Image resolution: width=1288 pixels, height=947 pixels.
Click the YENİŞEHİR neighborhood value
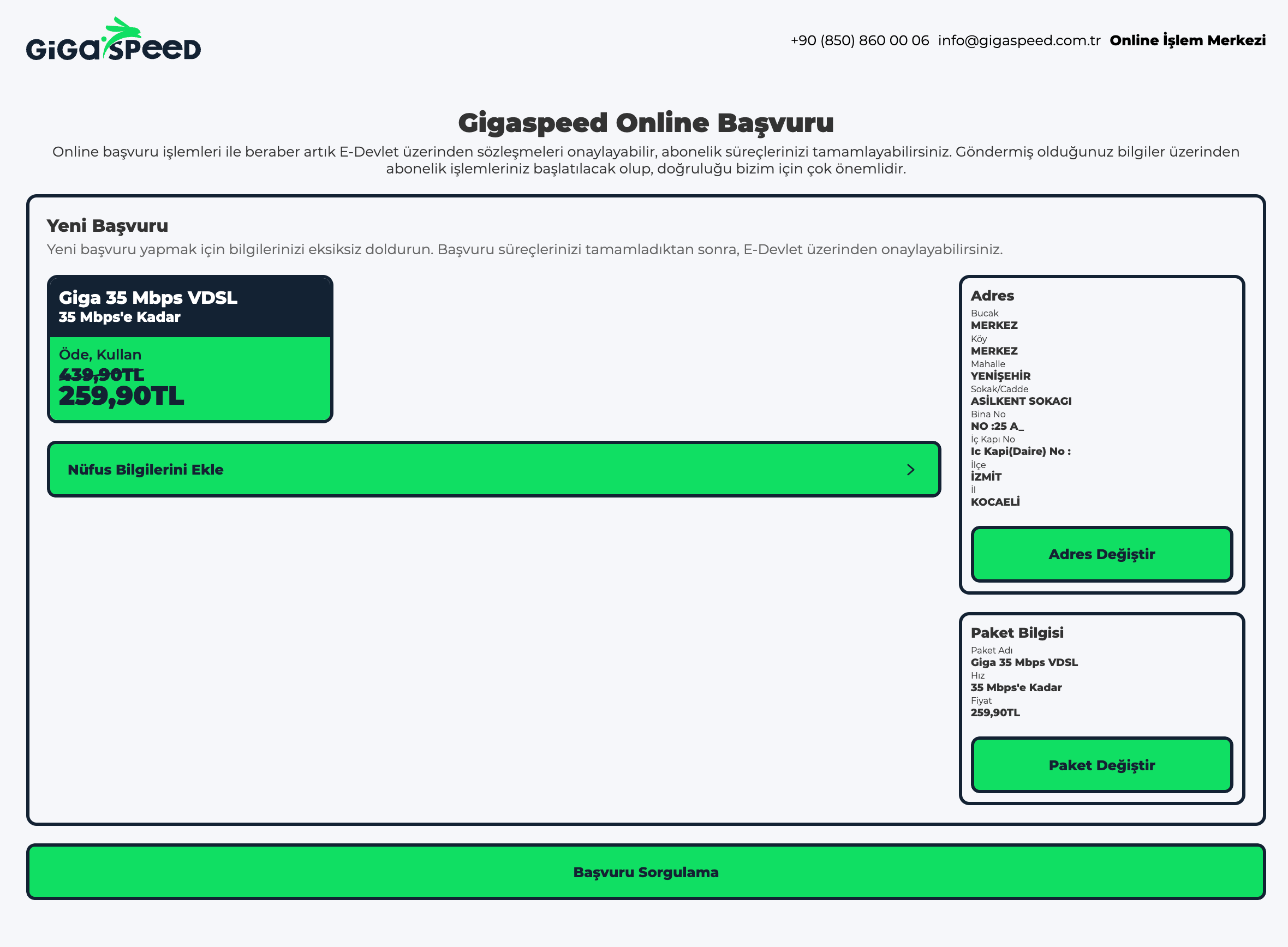coord(1000,375)
